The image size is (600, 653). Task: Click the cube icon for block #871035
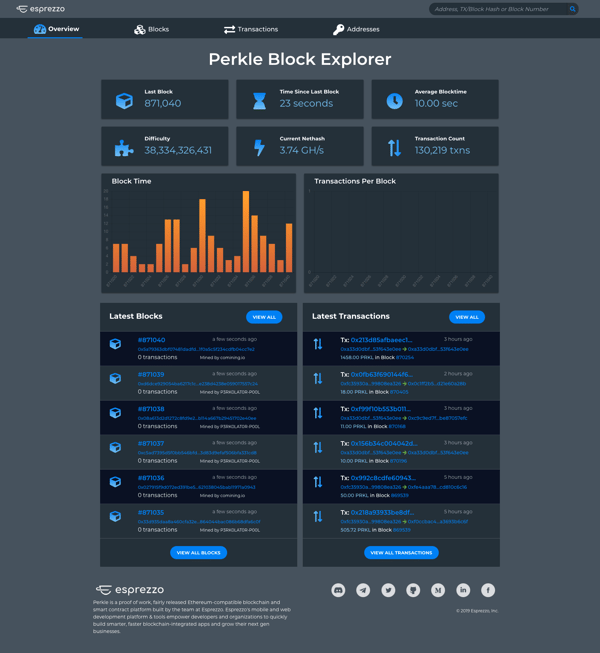click(115, 516)
